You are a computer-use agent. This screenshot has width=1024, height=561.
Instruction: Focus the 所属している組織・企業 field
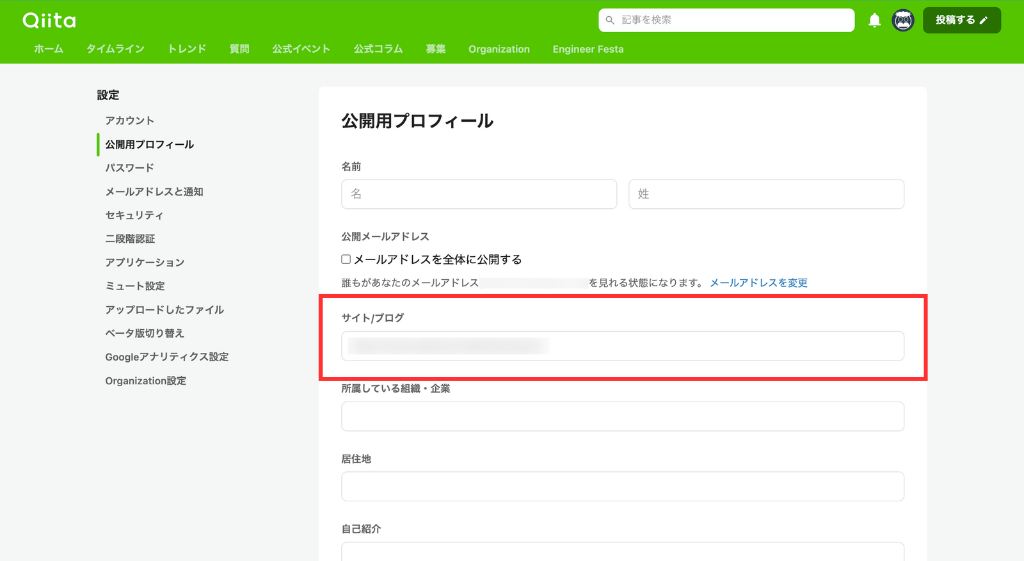(622, 417)
